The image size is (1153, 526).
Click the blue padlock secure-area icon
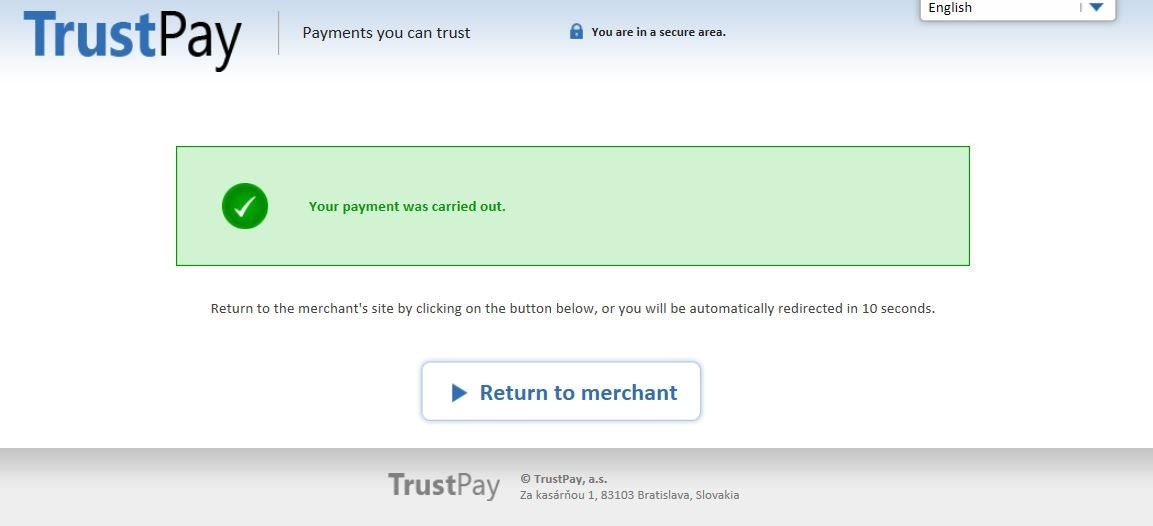click(576, 31)
